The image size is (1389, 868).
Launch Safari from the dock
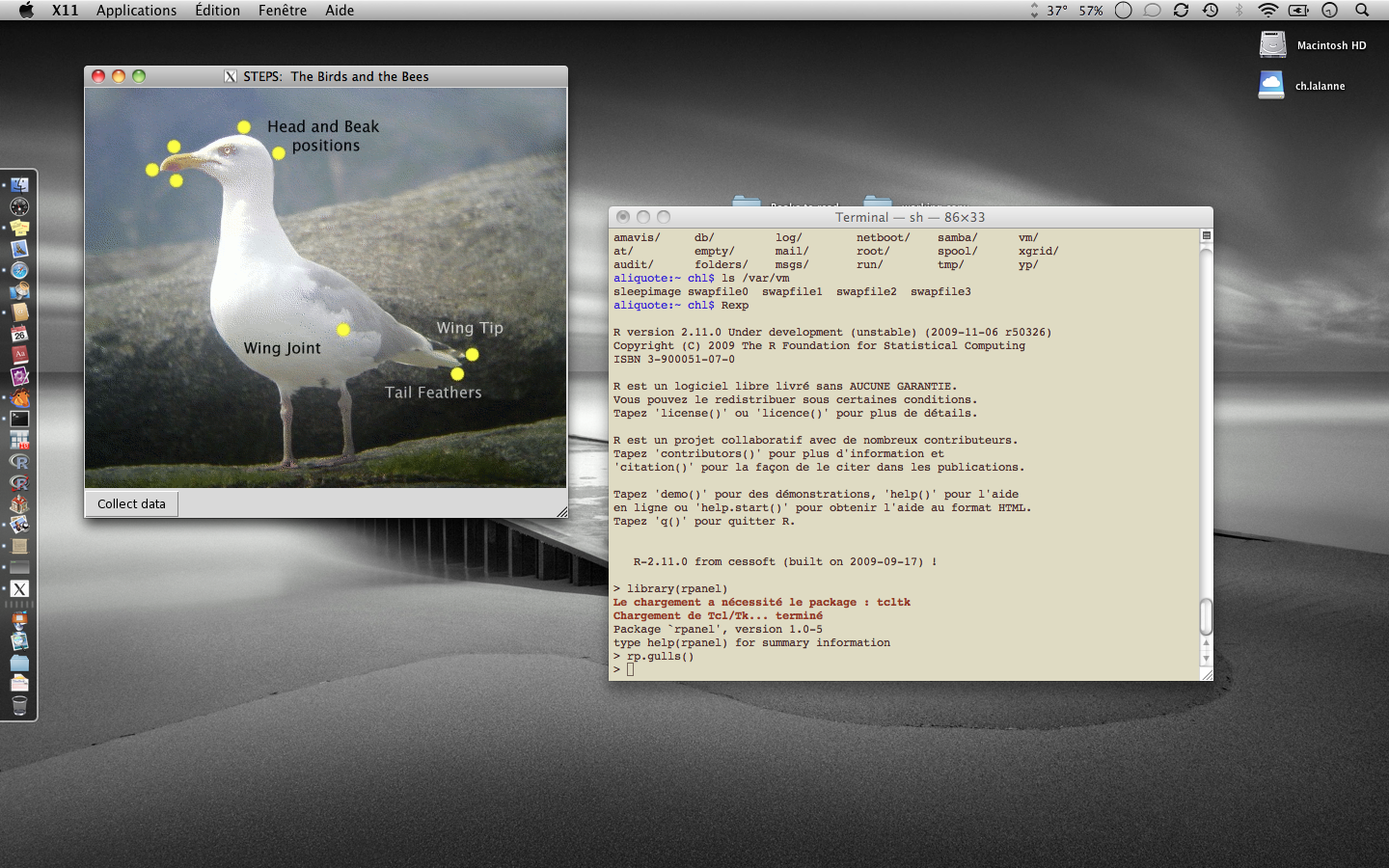pyautogui.click(x=19, y=270)
